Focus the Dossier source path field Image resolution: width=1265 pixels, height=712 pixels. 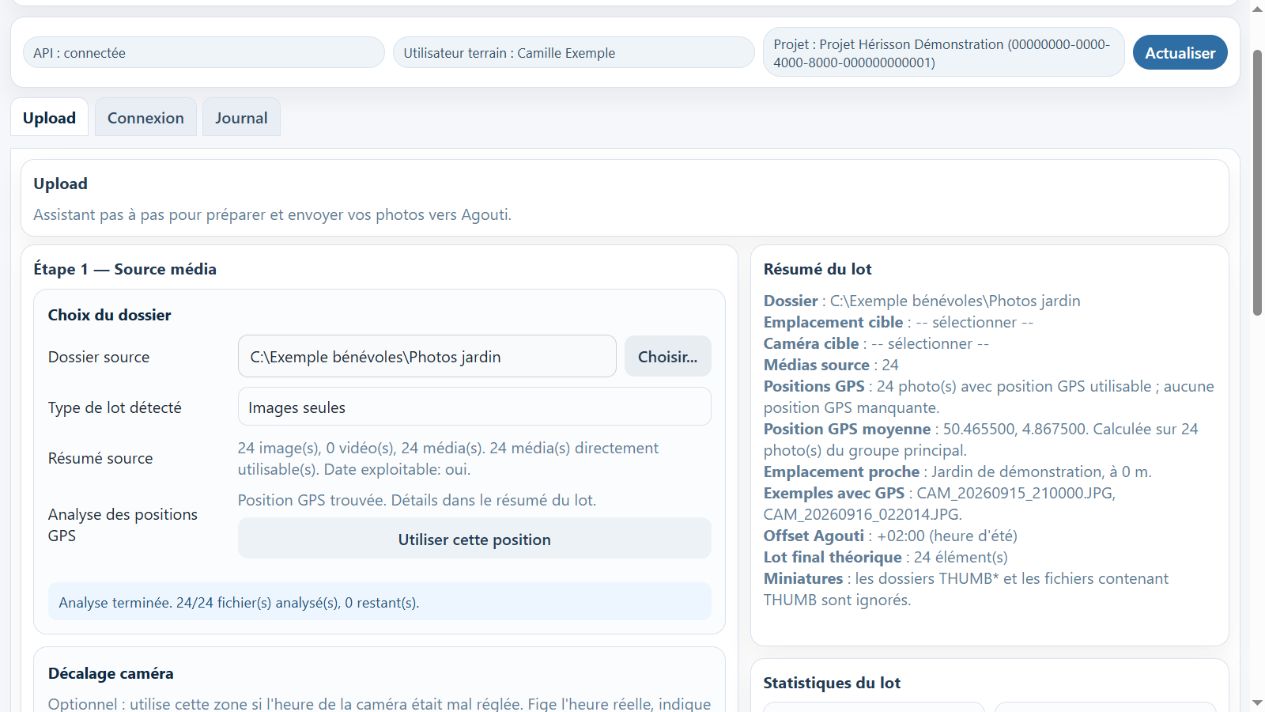click(427, 357)
